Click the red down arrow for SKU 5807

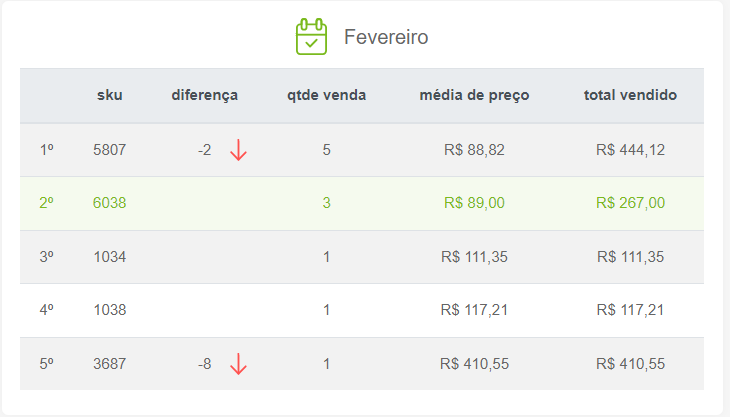[238, 150]
